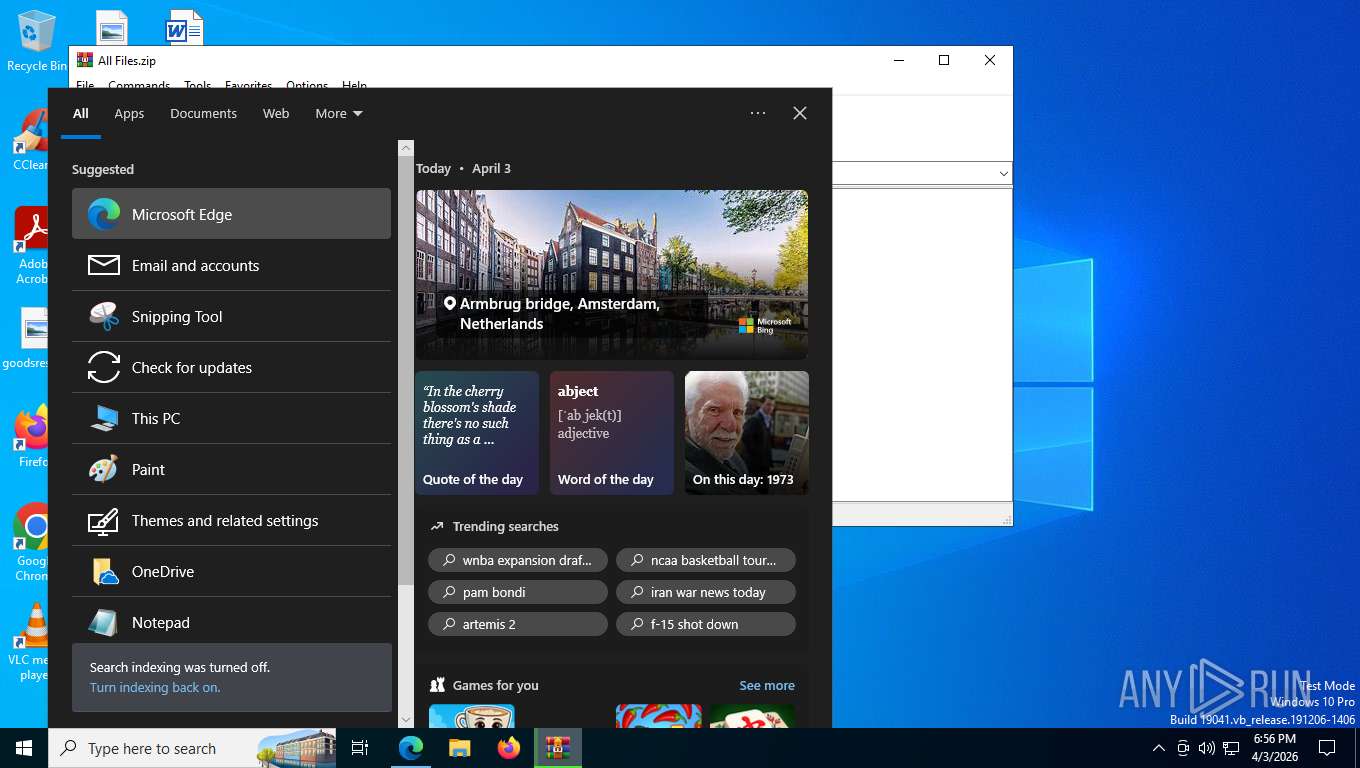The width and height of the screenshot is (1360, 768).
Task: Search trending iran war news today
Action: pyautogui.click(x=706, y=592)
